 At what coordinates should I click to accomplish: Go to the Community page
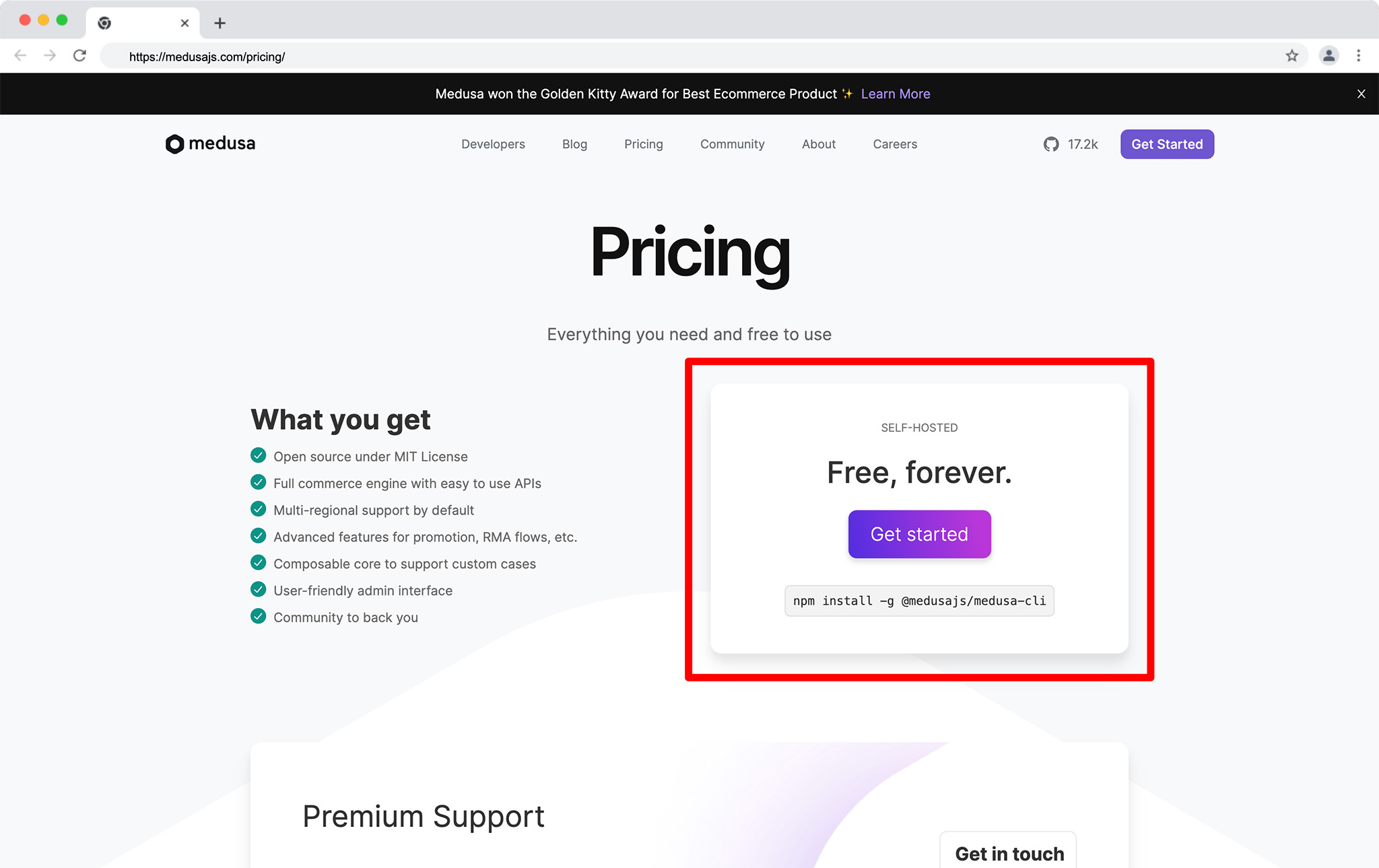[732, 143]
